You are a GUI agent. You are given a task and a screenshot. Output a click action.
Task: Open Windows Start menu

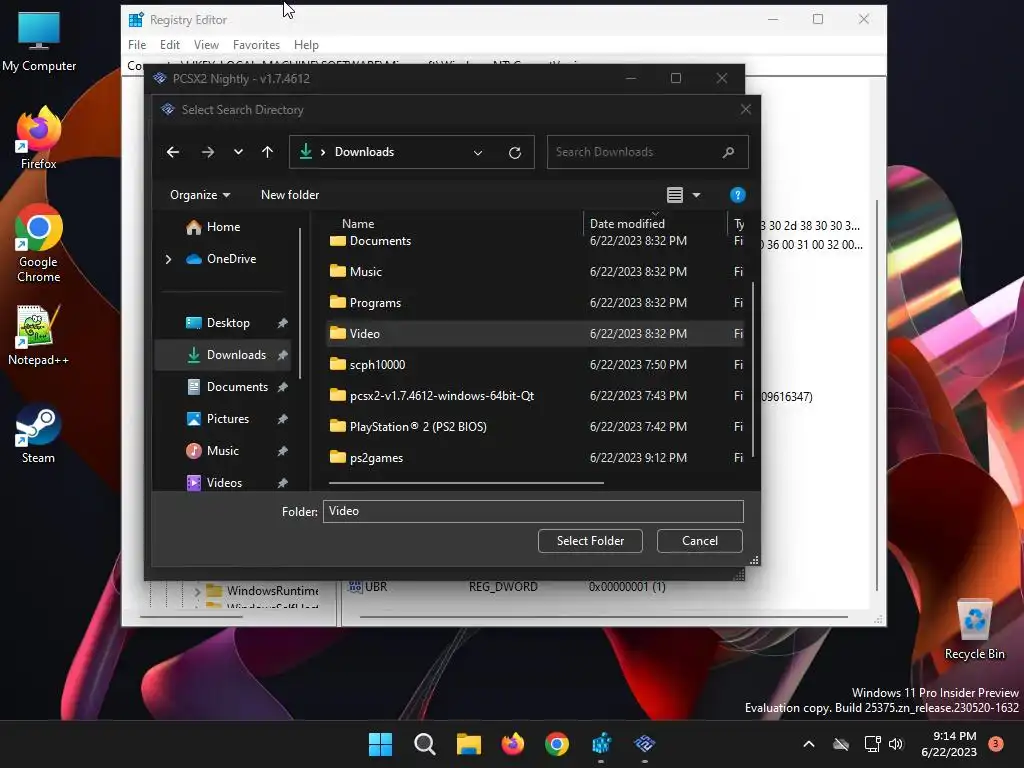tap(380, 744)
